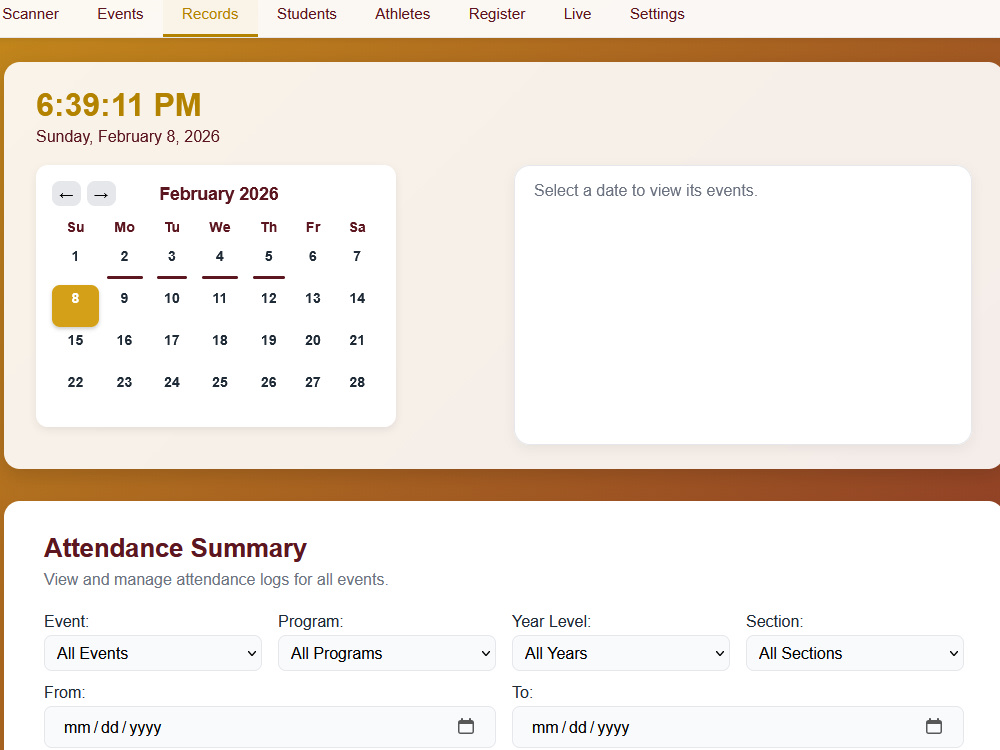This screenshot has width=1000, height=750.
Task: Open the Live tab
Action: tap(577, 14)
